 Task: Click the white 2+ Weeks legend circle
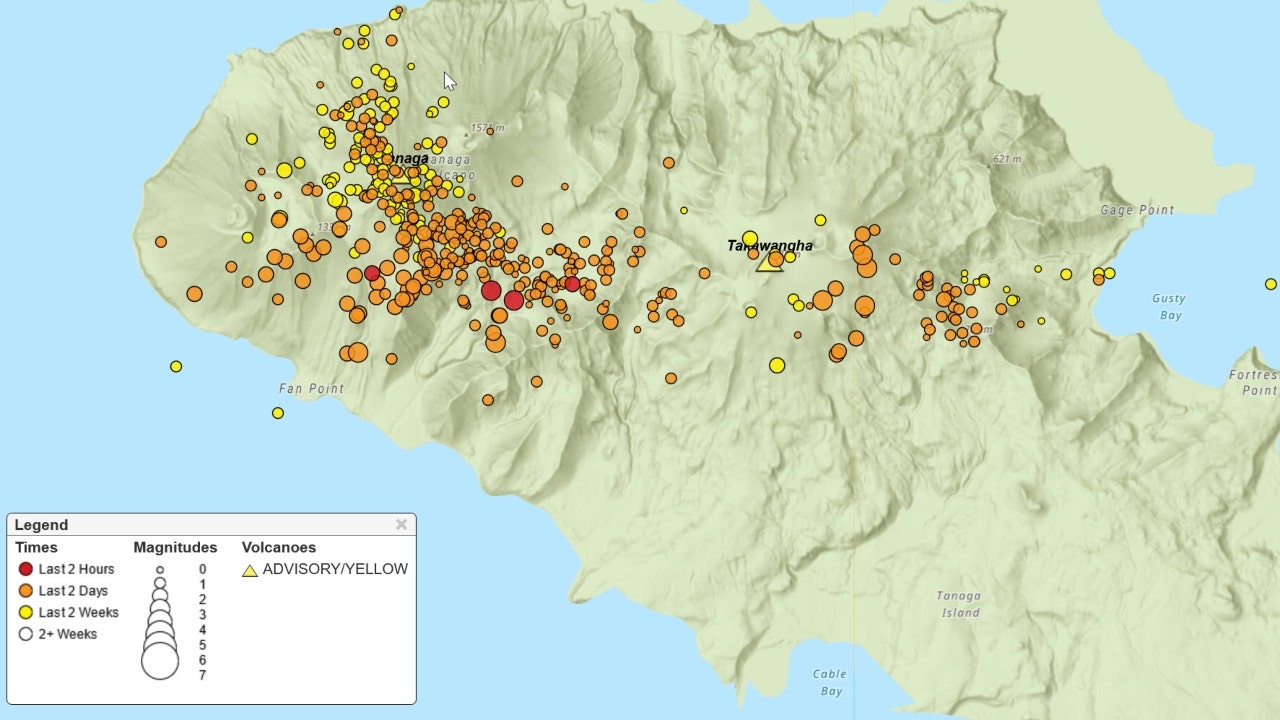26,634
